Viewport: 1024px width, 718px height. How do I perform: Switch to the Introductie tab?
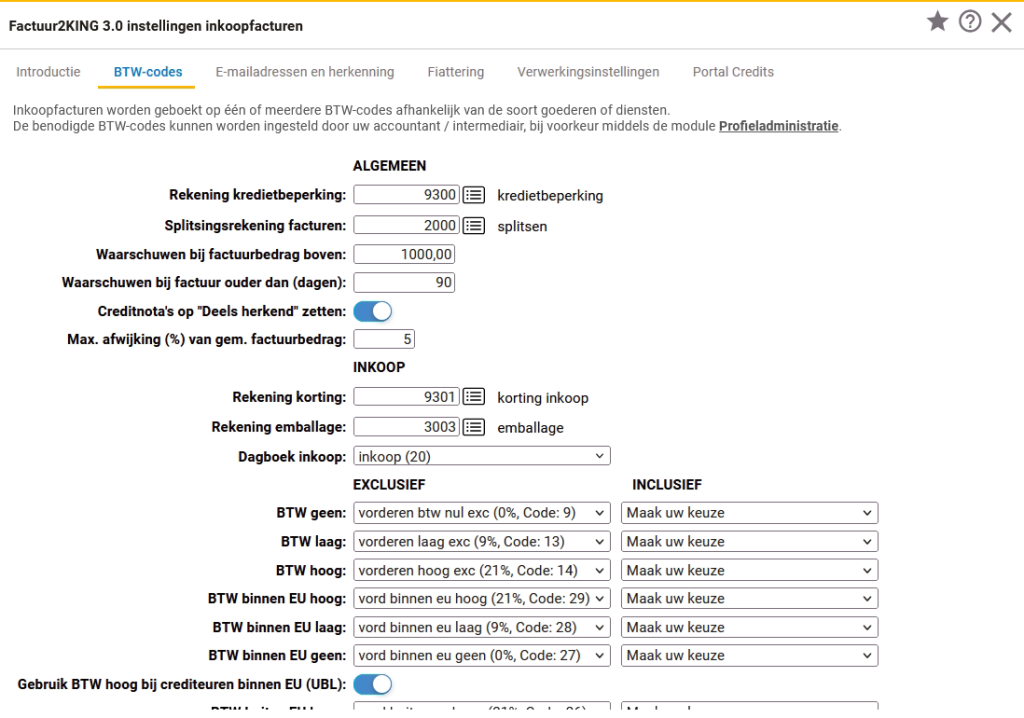[48, 72]
